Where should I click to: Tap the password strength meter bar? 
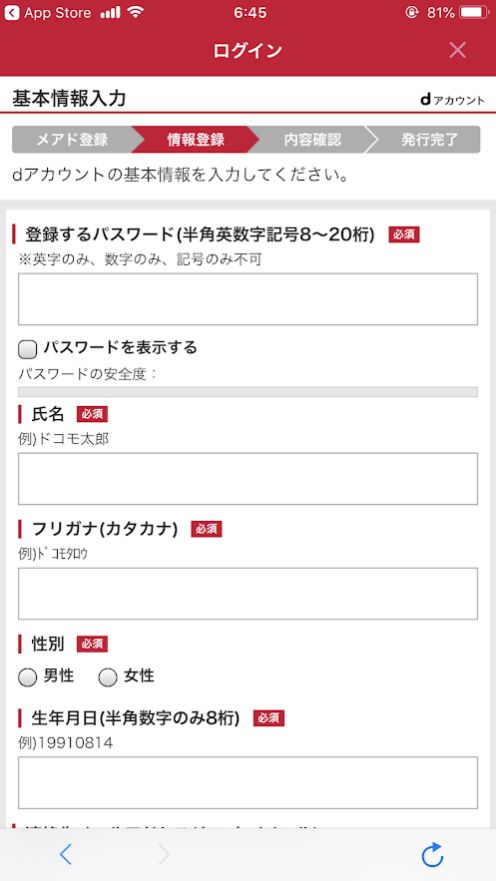pos(248,392)
